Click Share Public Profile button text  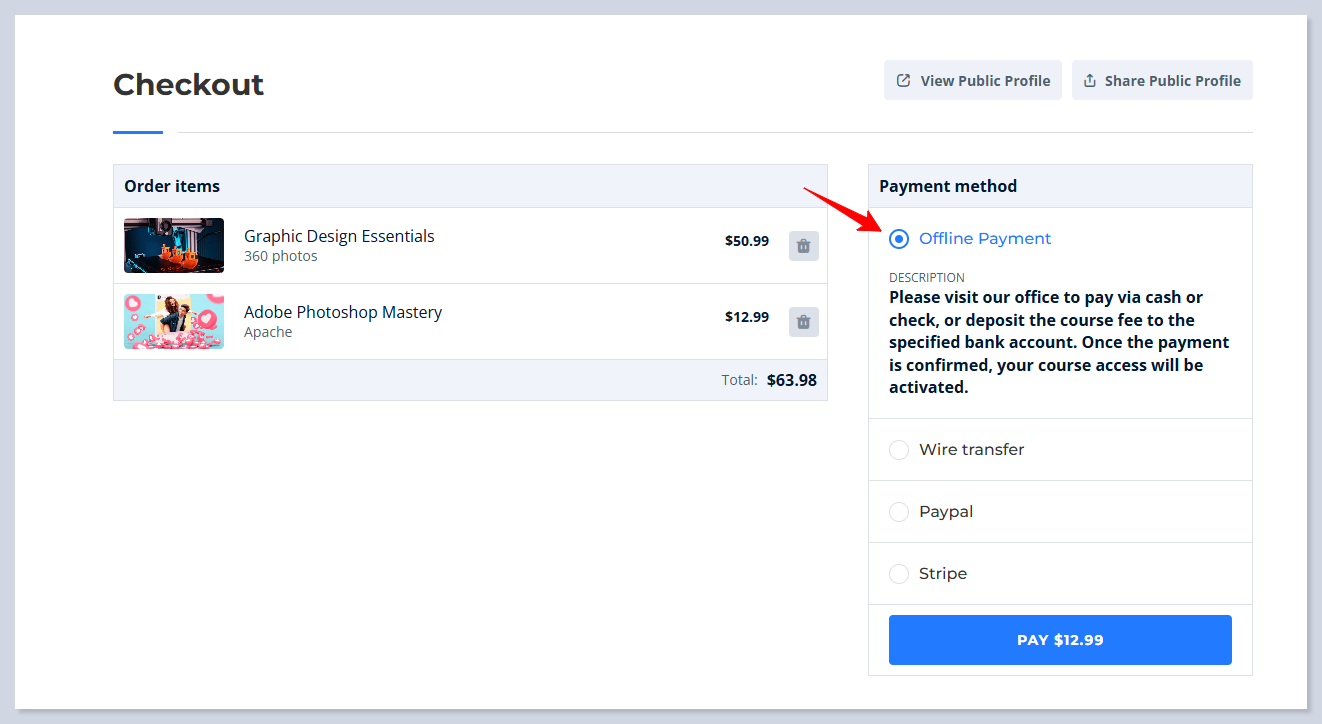point(1172,81)
